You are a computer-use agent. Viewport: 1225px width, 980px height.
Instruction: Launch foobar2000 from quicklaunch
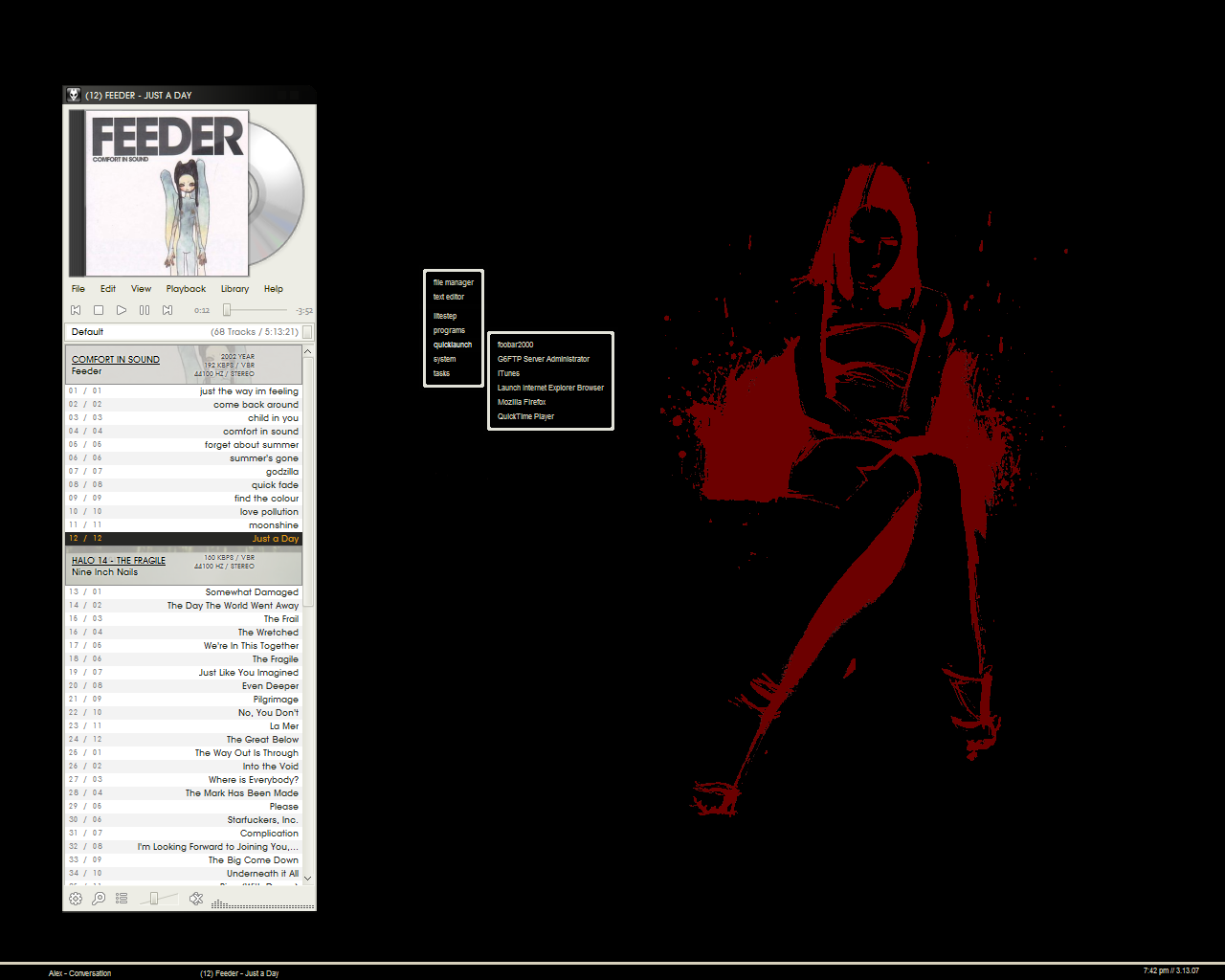tap(516, 345)
